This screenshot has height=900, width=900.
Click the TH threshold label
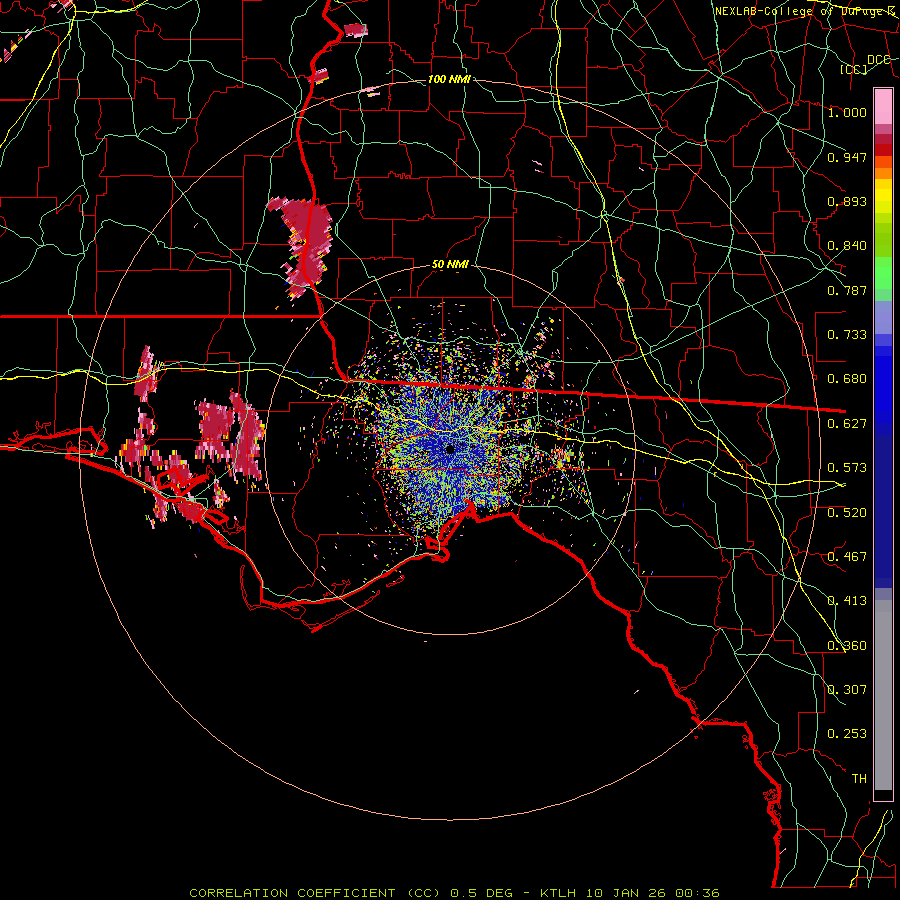[x=859, y=779]
